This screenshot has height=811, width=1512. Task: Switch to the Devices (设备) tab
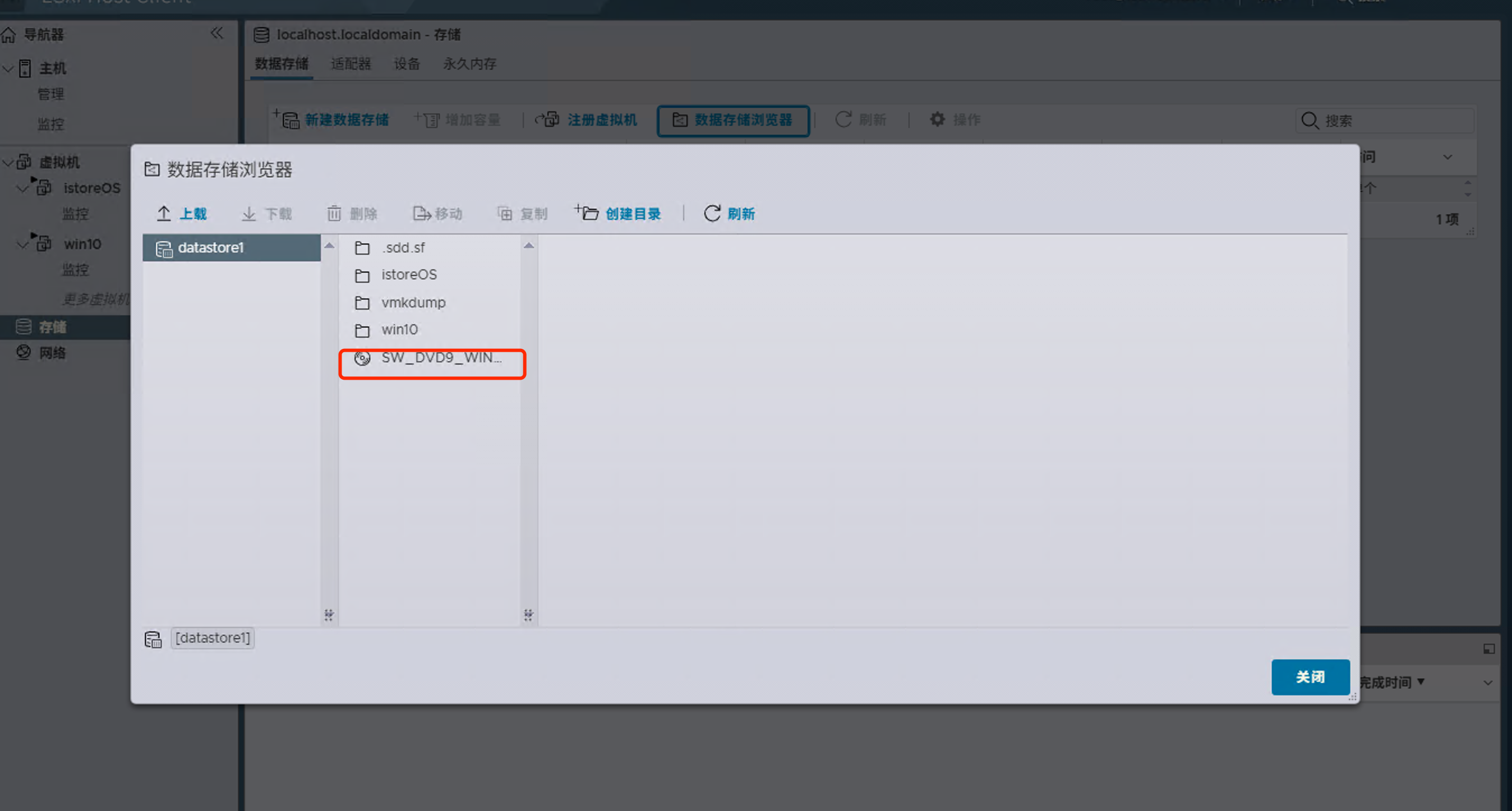pyautogui.click(x=406, y=64)
